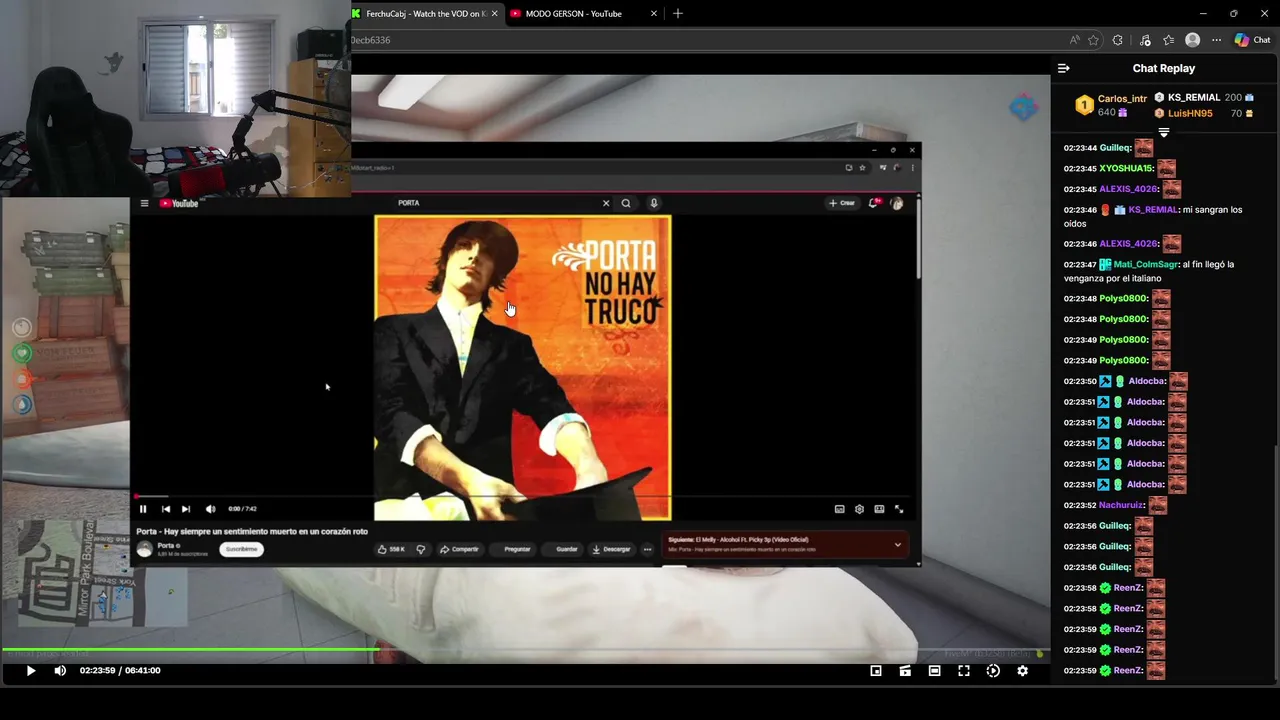Close the MODO GERSON YouTube tab
1280x720 pixels.
click(654, 14)
